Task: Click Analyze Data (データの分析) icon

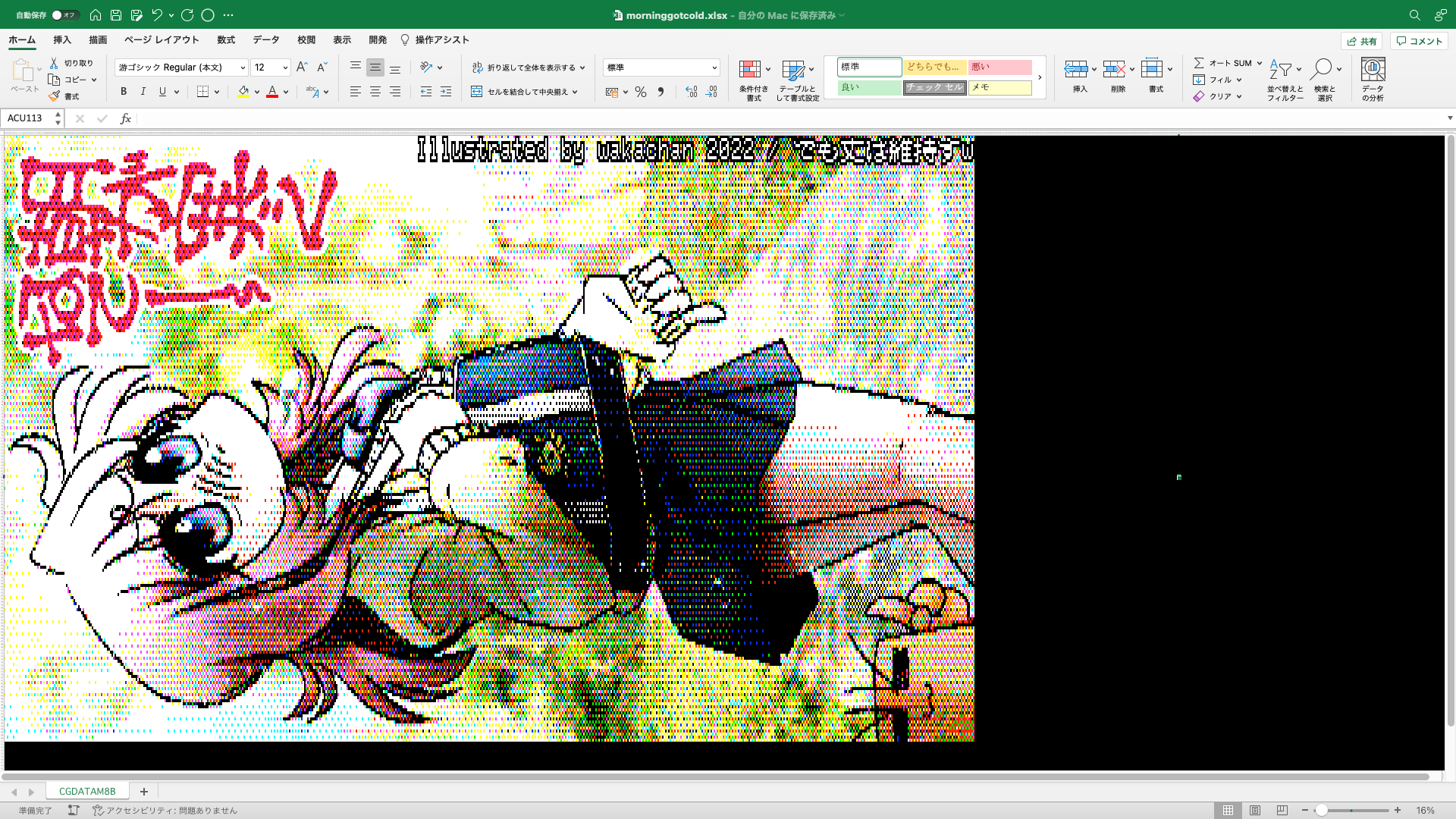Action: (x=1373, y=70)
